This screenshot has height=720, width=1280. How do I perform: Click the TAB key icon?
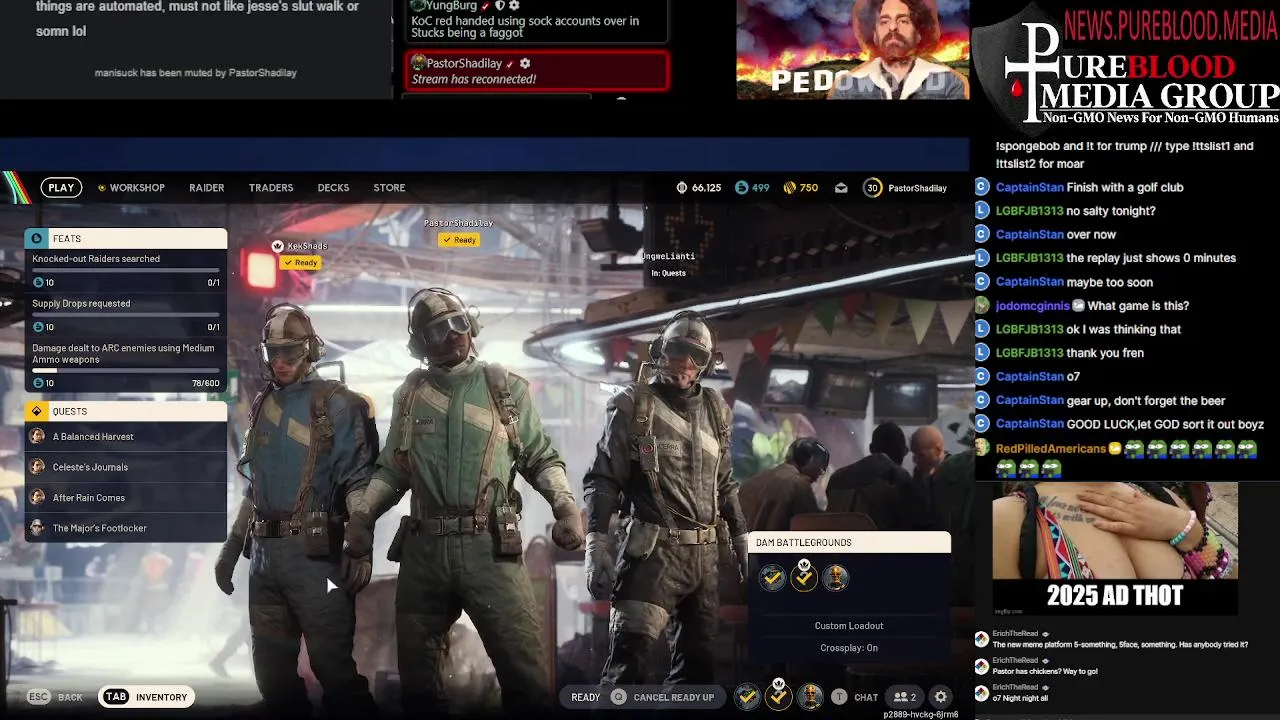click(116, 697)
